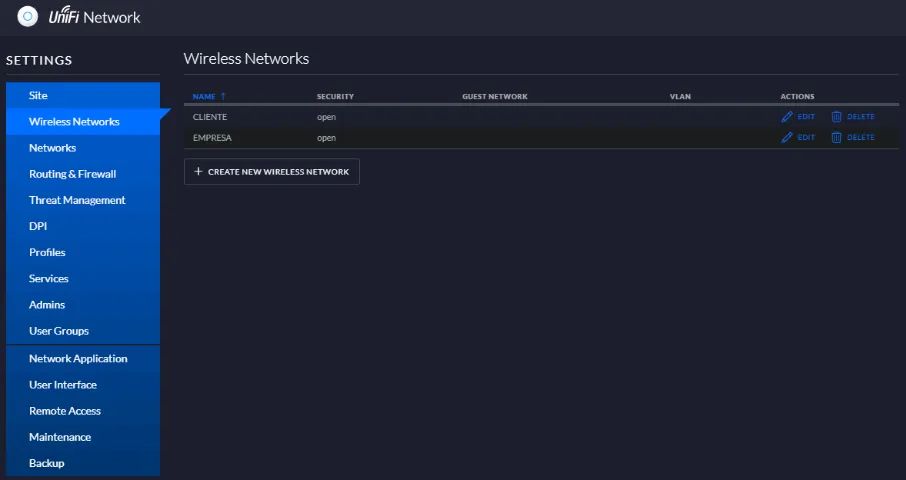
Task: Sort by the Name column arrow
Action: click(223, 97)
